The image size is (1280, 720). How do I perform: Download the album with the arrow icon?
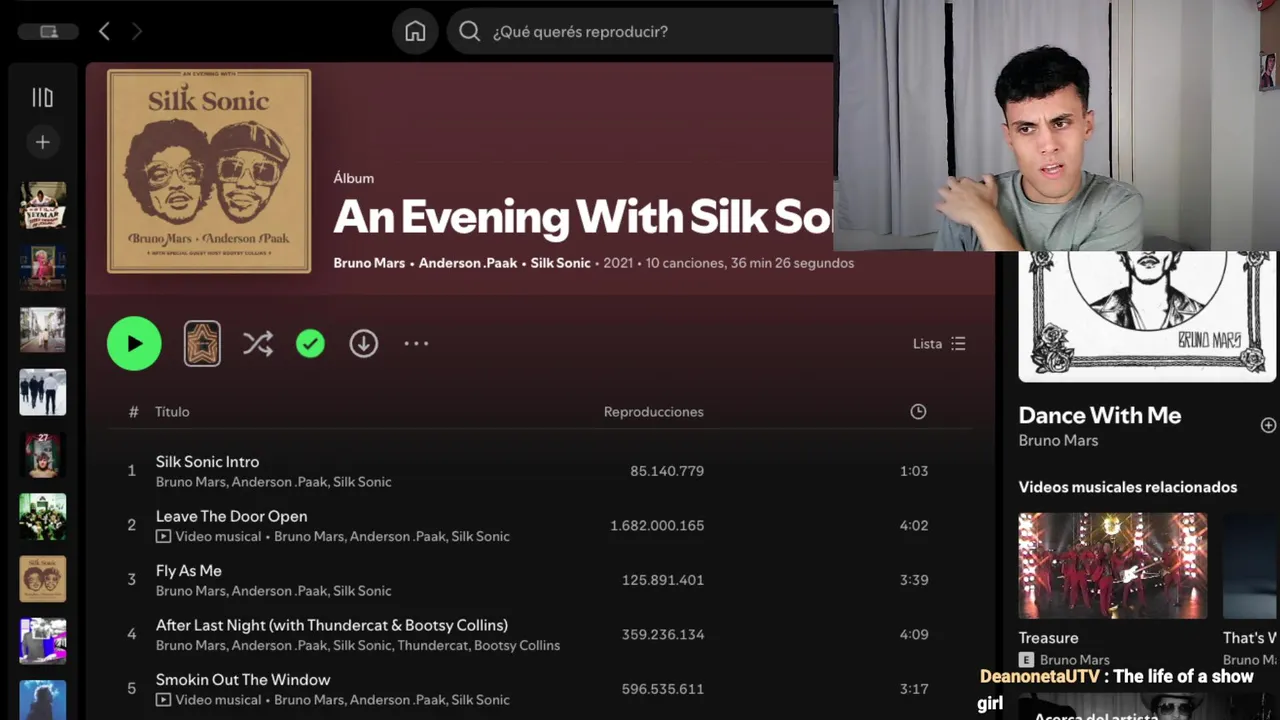[363, 343]
